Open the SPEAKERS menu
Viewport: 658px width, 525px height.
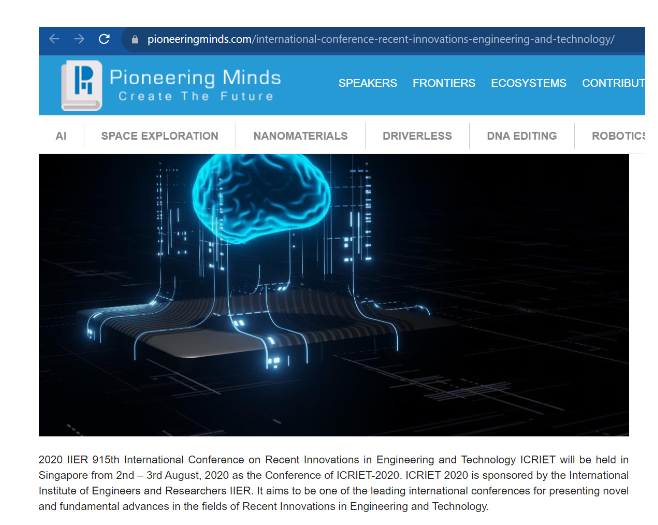coord(368,83)
